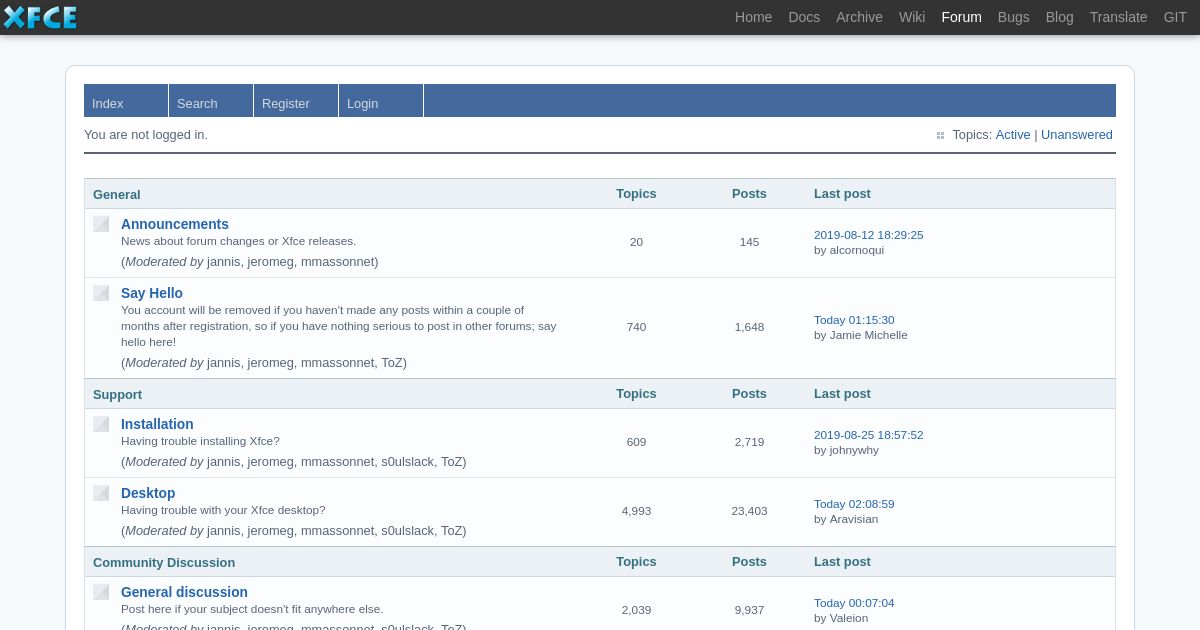Open last post Today 02:08:59
Viewport: 1200px width, 630px height.
pyautogui.click(x=854, y=504)
